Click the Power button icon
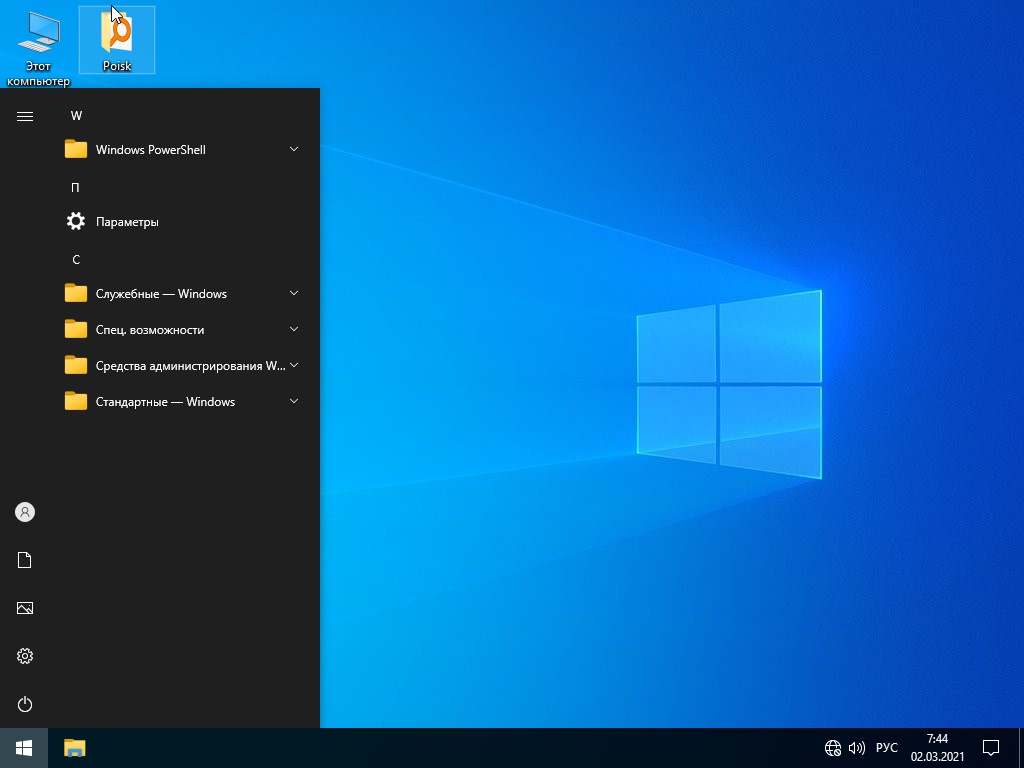This screenshot has height=768, width=1024. (25, 704)
